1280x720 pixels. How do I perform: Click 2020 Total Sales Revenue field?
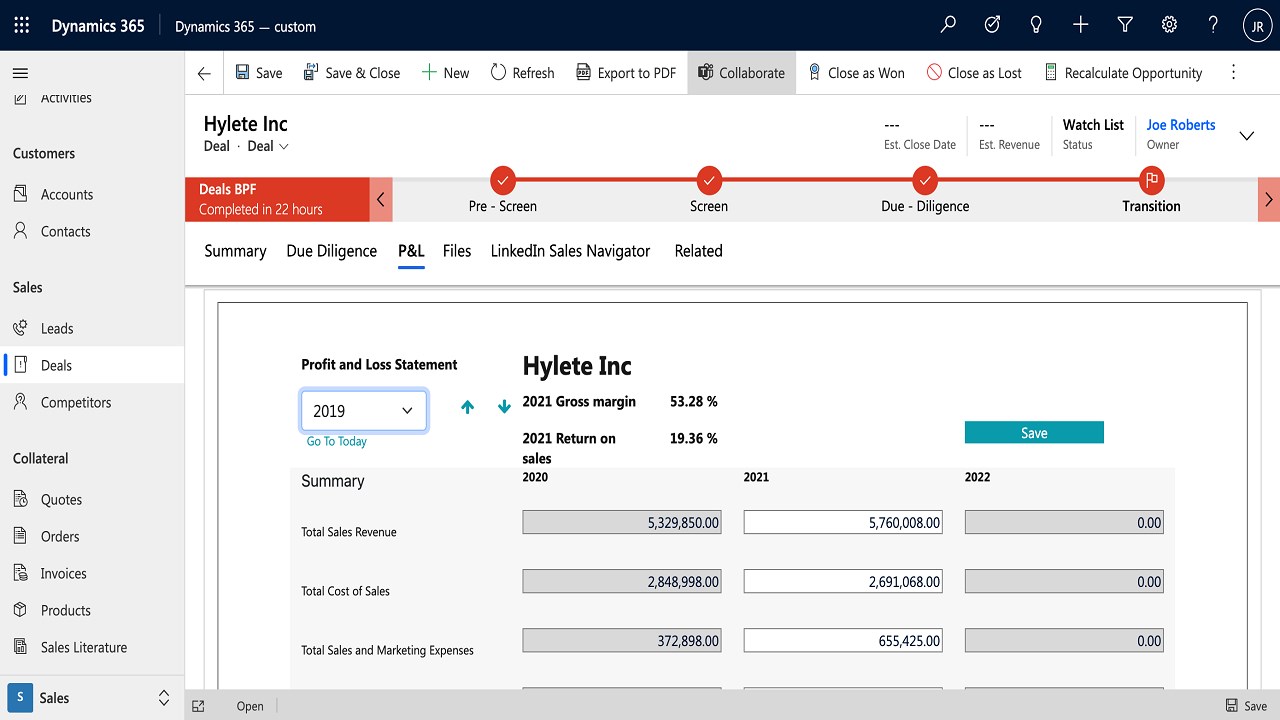click(x=622, y=522)
